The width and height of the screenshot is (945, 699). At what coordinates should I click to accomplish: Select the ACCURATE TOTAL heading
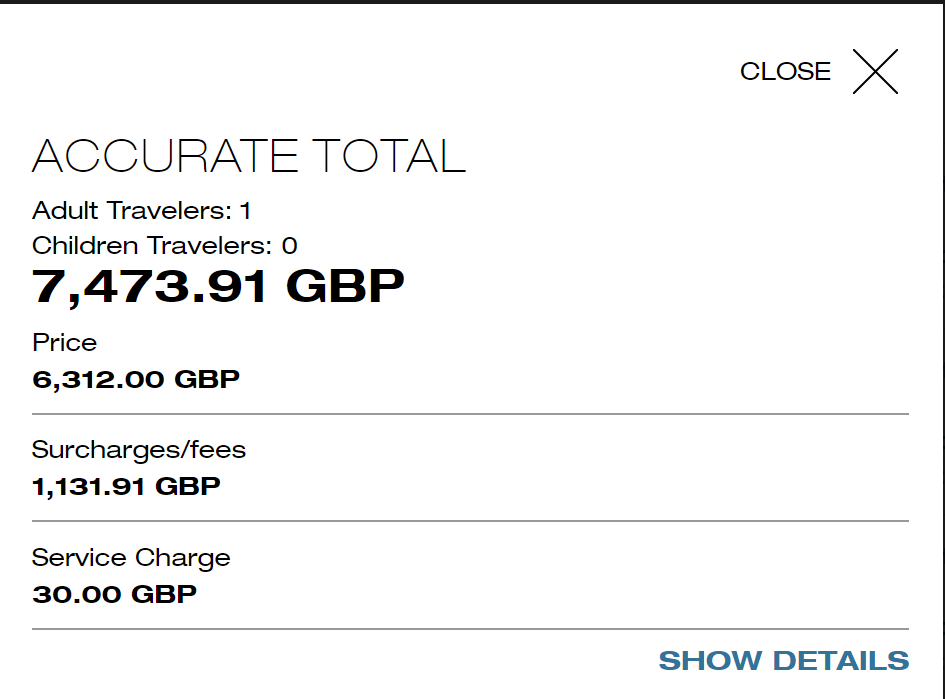(249, 156)
